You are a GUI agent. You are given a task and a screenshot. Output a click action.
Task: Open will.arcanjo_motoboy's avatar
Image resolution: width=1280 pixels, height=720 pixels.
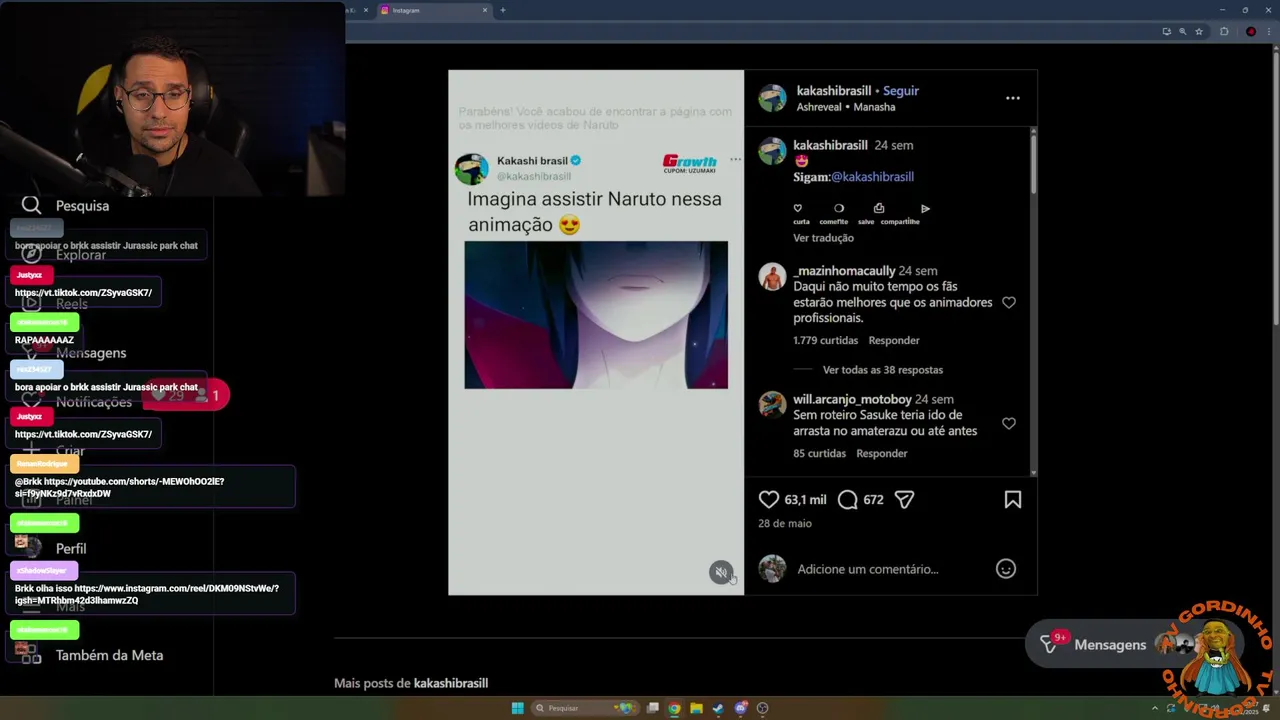[773, 405]
